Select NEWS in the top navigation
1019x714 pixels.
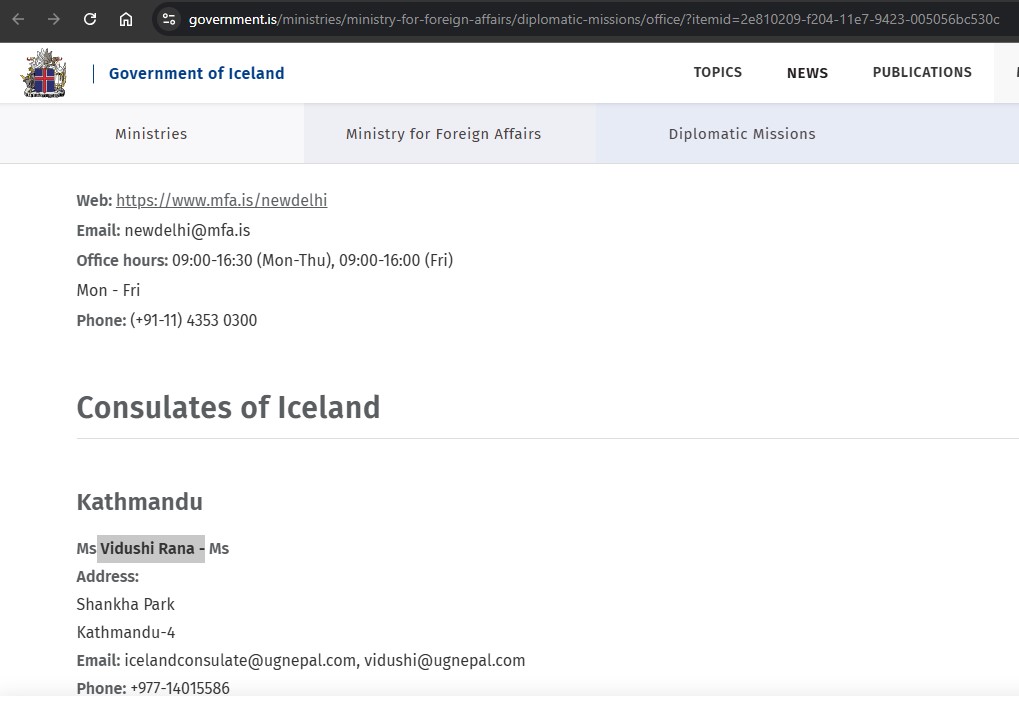coord(807,73)
